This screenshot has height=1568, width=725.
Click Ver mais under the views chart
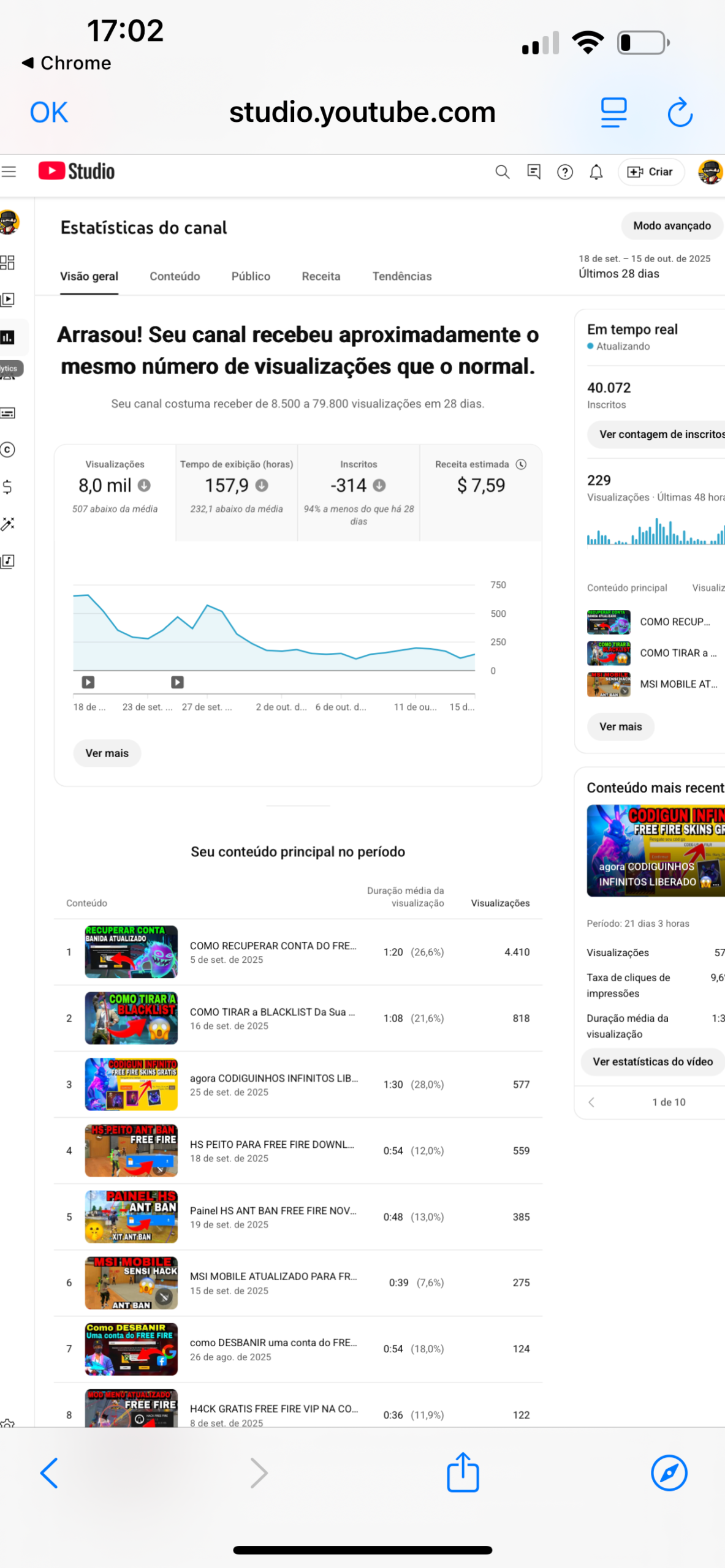107,753
